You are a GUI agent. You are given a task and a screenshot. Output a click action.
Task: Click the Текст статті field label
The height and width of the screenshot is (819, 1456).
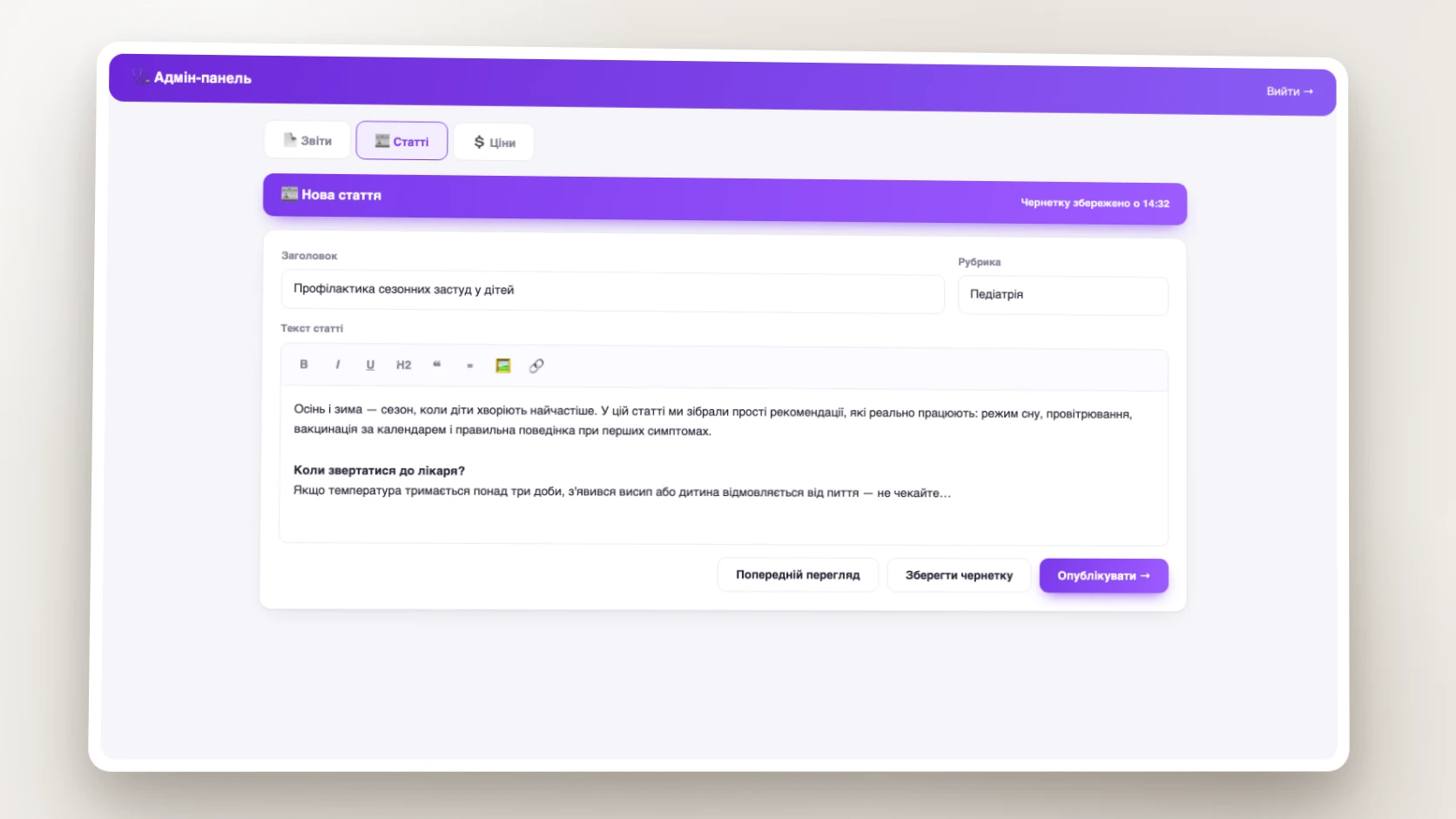tap(312, 328)
